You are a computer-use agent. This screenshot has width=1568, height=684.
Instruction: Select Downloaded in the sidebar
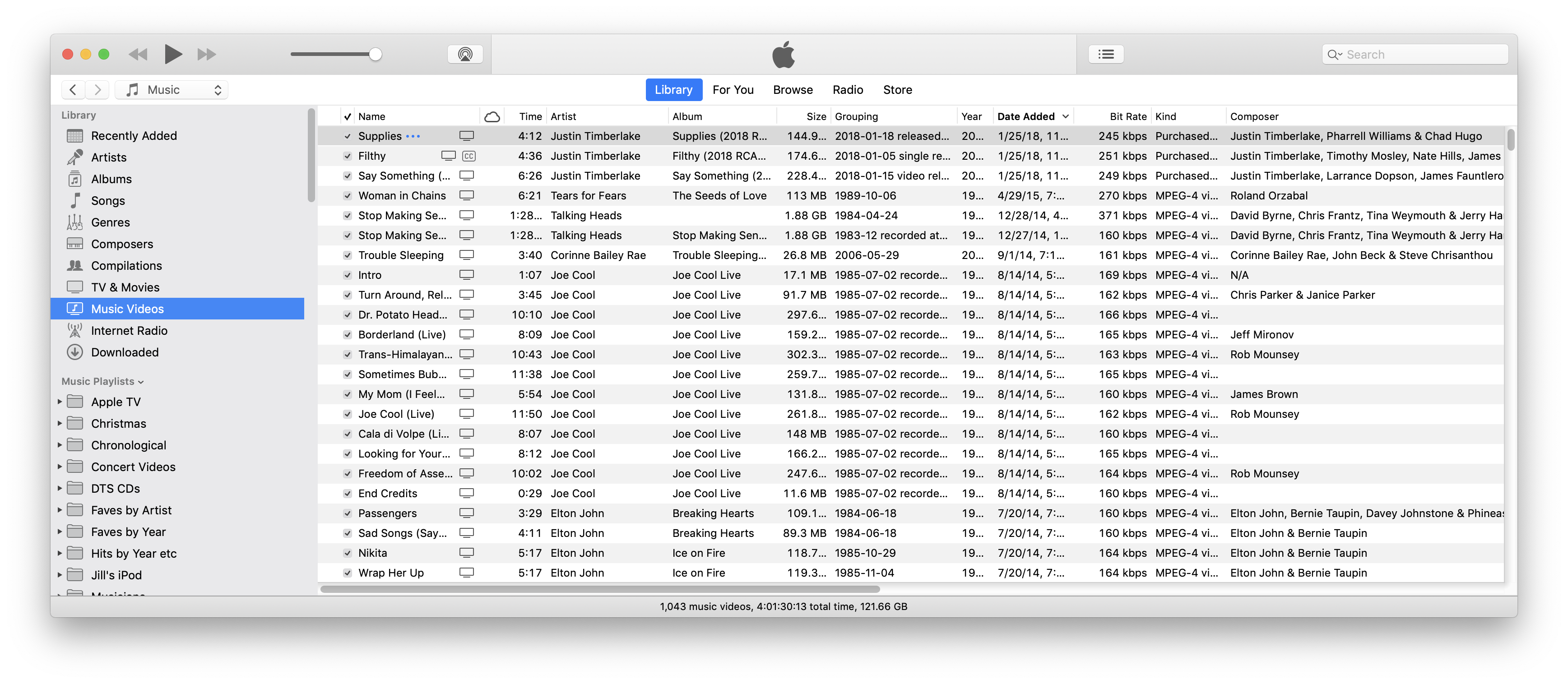124,352
